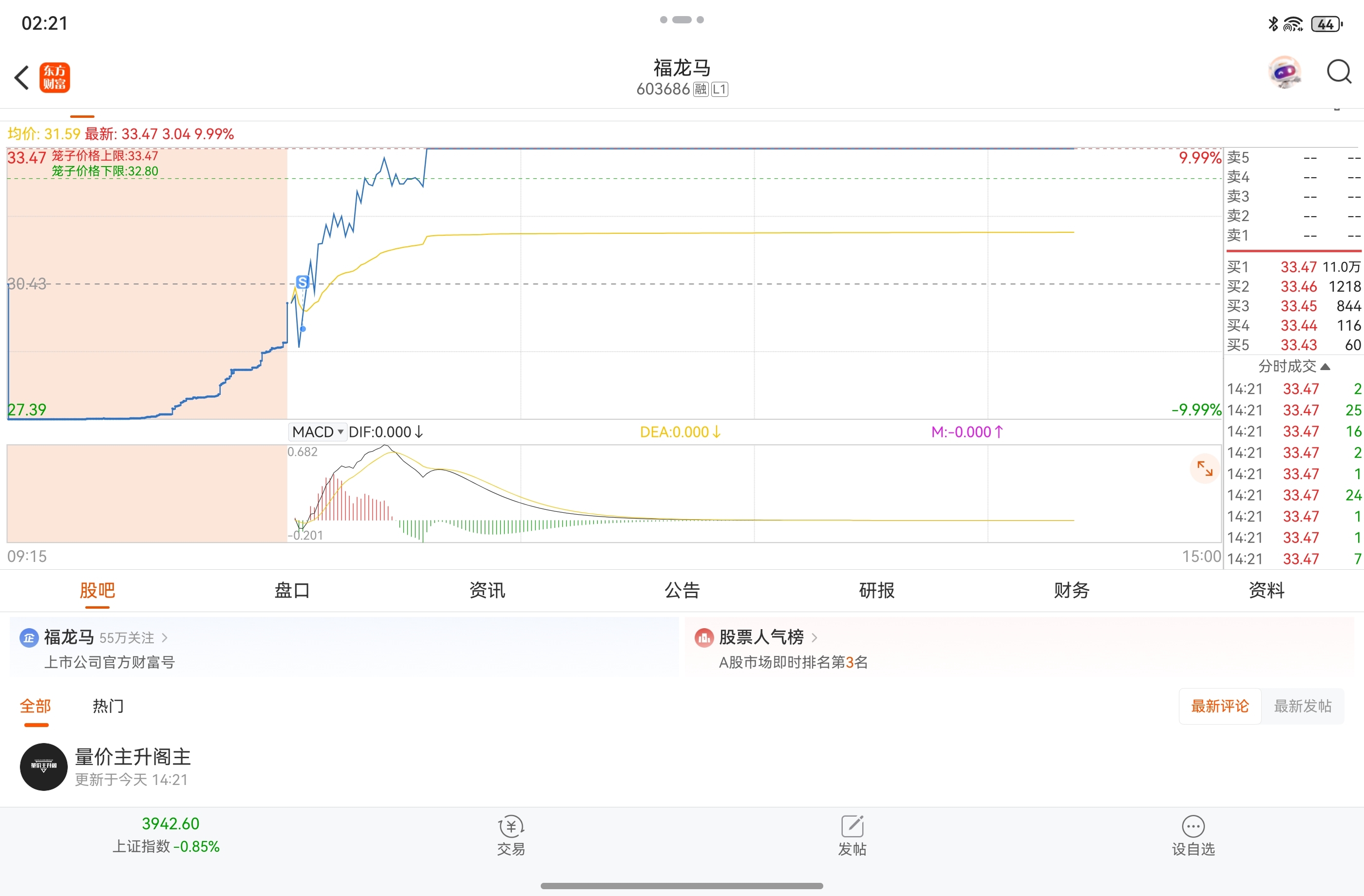Image resolution: width=1364 pixels, height=896 pixels.
Task: Switch to 最新发帖 sorting
Action: [x=1303, y=706]
